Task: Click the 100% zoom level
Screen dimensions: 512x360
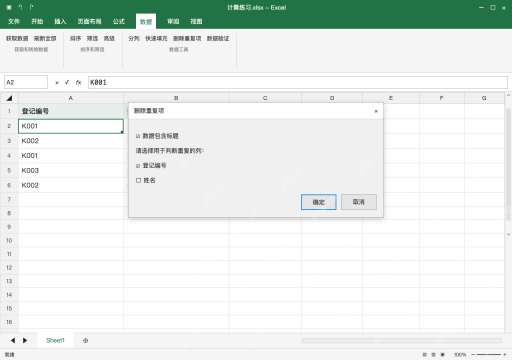Action: click(460, 355)
